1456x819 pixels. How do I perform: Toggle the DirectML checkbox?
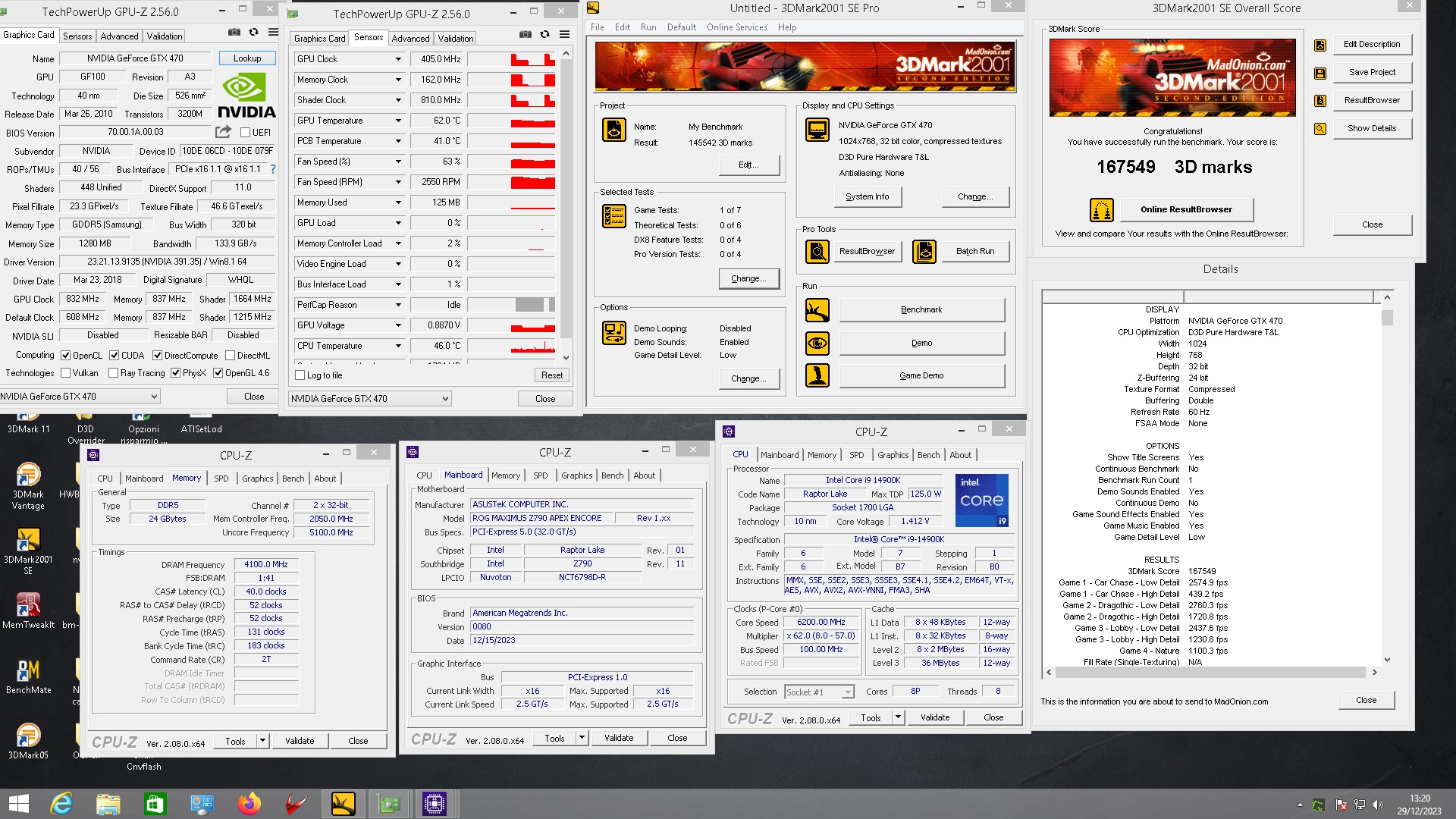point(231,355)
